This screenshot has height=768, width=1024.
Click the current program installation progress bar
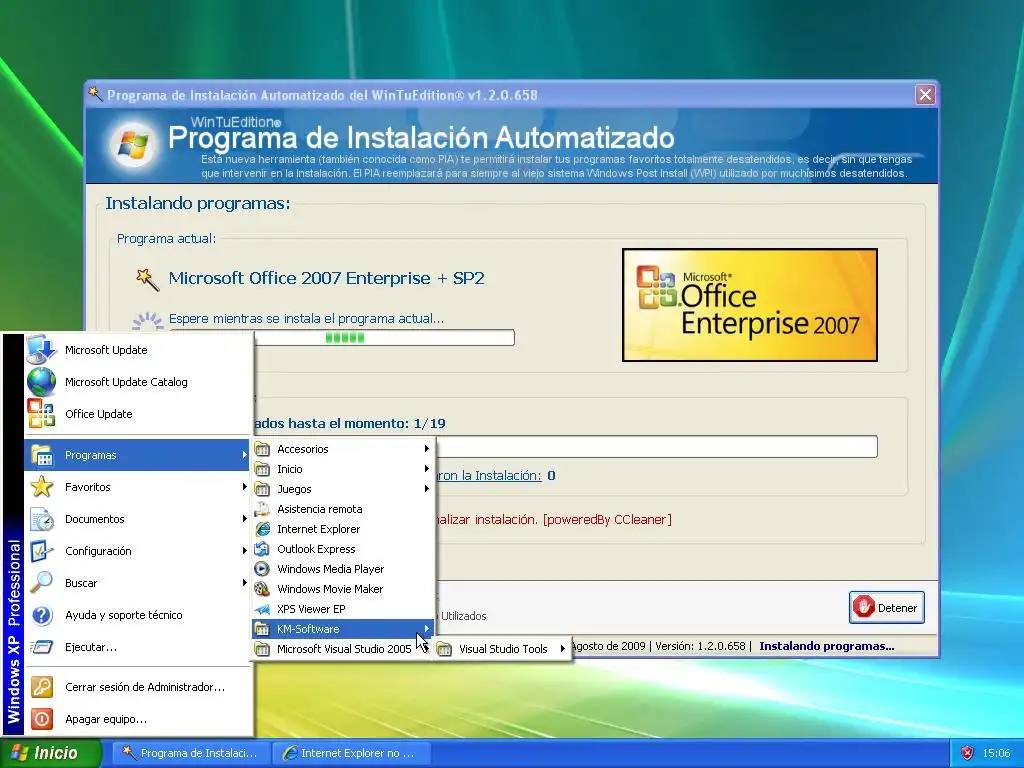384,338
